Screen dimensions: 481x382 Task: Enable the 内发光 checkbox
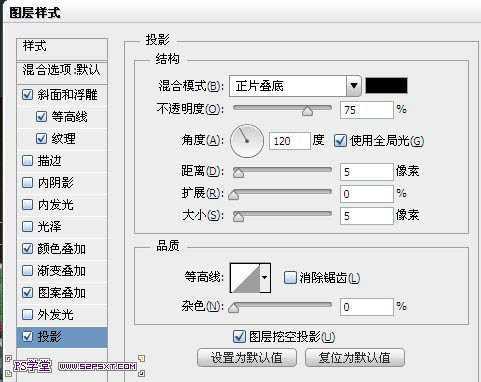pos(27,205)
